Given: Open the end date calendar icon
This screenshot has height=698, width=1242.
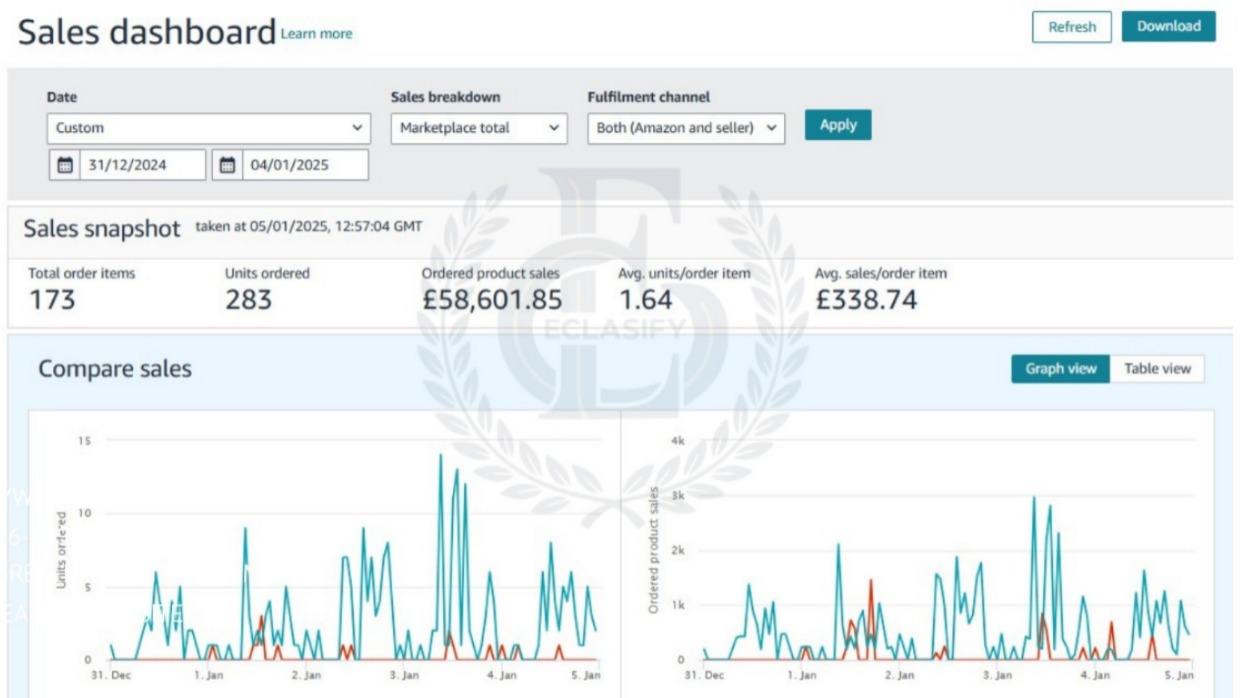Looking at the screenshot, I should (x=228, y=165).
